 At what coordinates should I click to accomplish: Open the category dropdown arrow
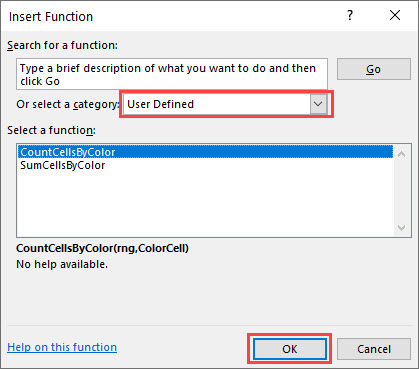click(x=318, y=104)
